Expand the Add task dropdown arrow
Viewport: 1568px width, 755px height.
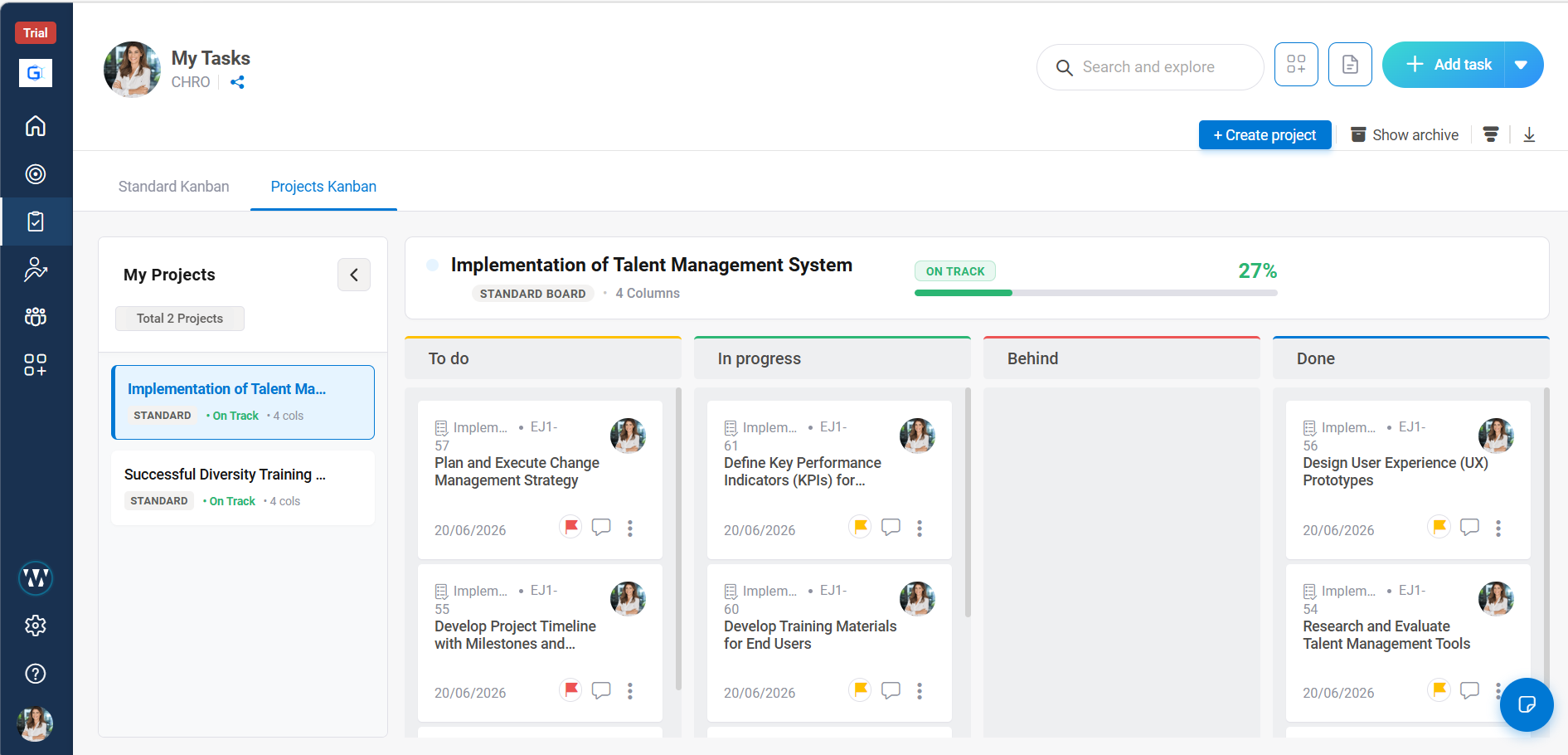1522,65
